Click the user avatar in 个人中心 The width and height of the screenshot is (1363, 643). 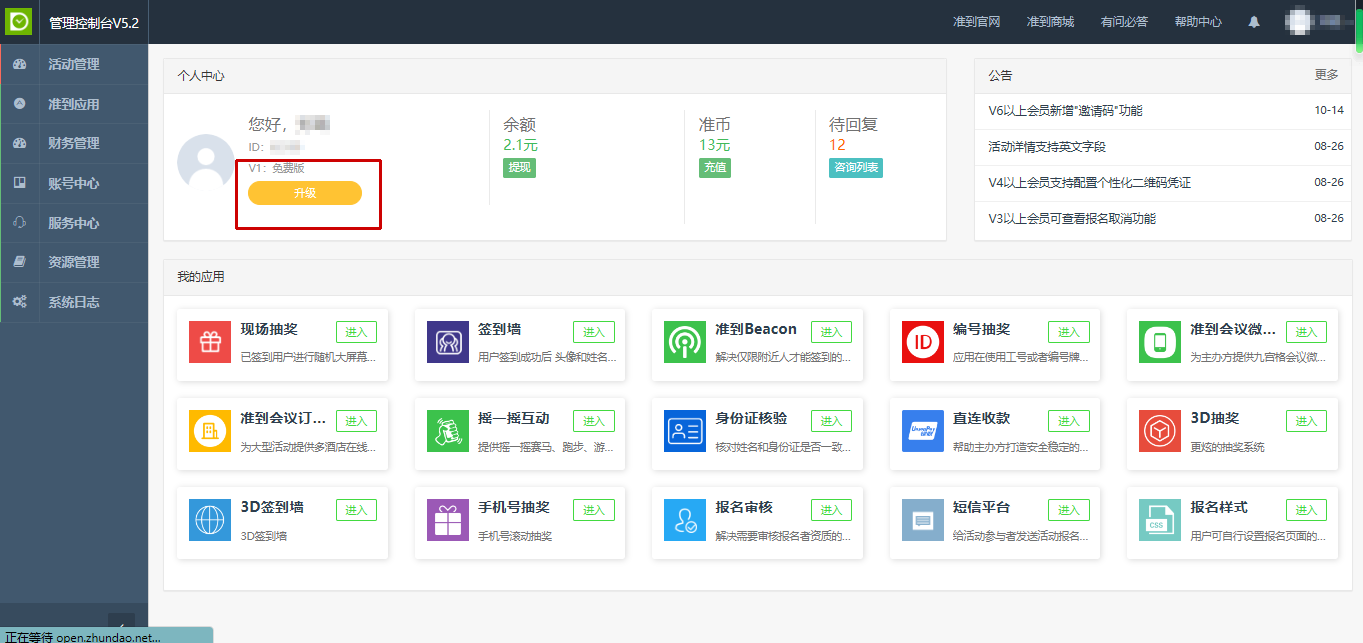click(206, 162)
